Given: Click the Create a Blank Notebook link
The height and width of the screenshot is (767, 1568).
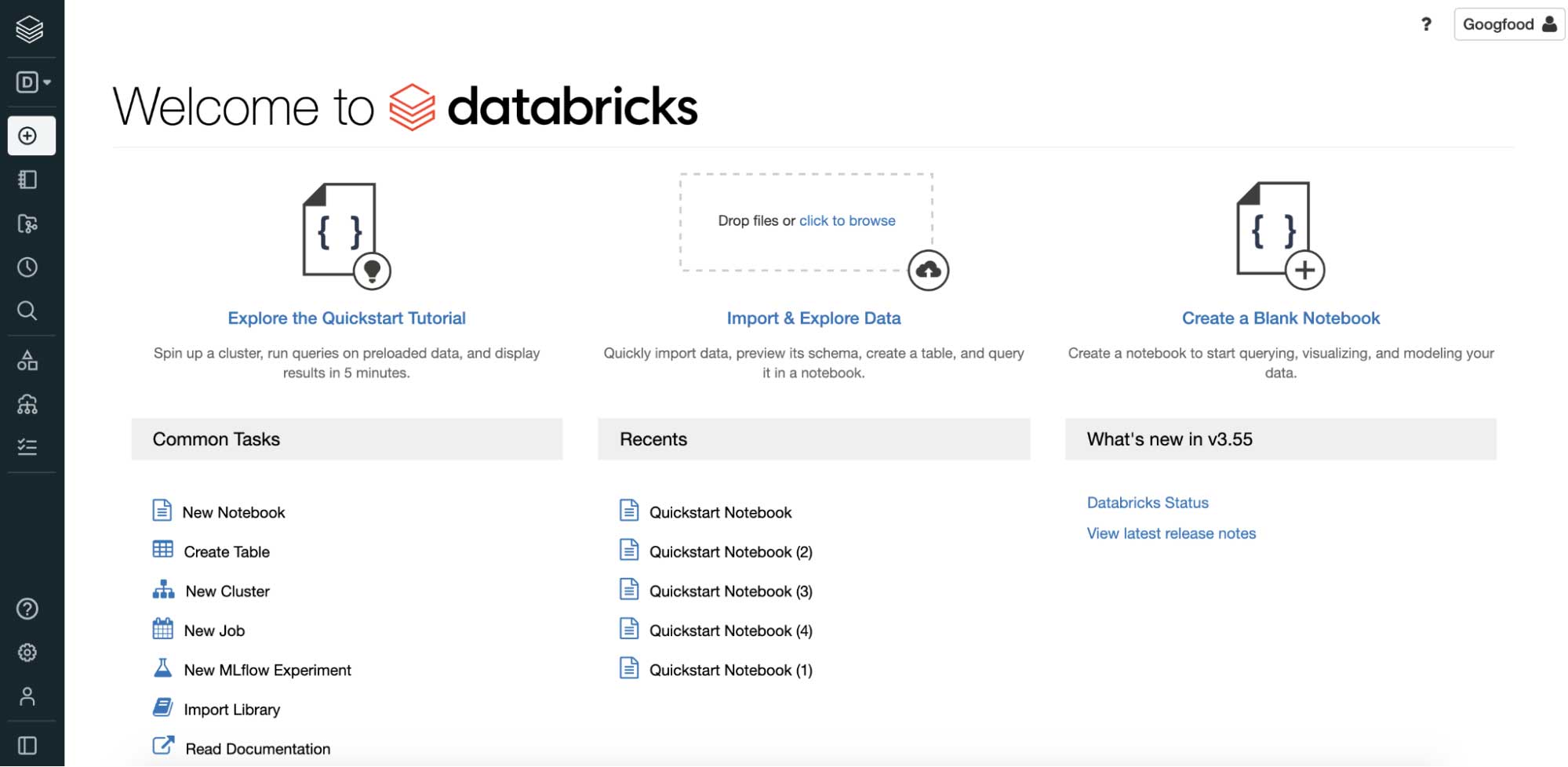Looking at the screenshot, I should [x=1280, y=318].
